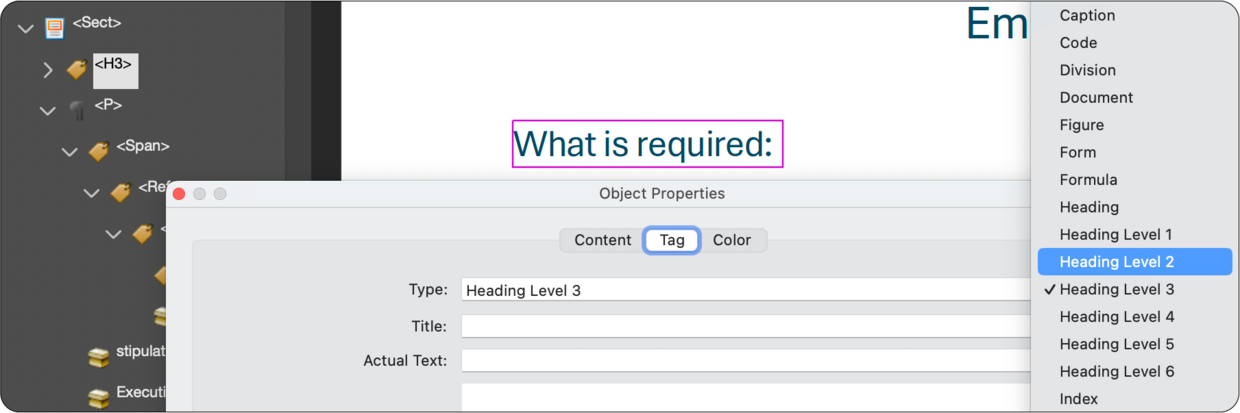1240x413 pixels.
Task: Expand the H3 tag node
Action: (47, 70)
